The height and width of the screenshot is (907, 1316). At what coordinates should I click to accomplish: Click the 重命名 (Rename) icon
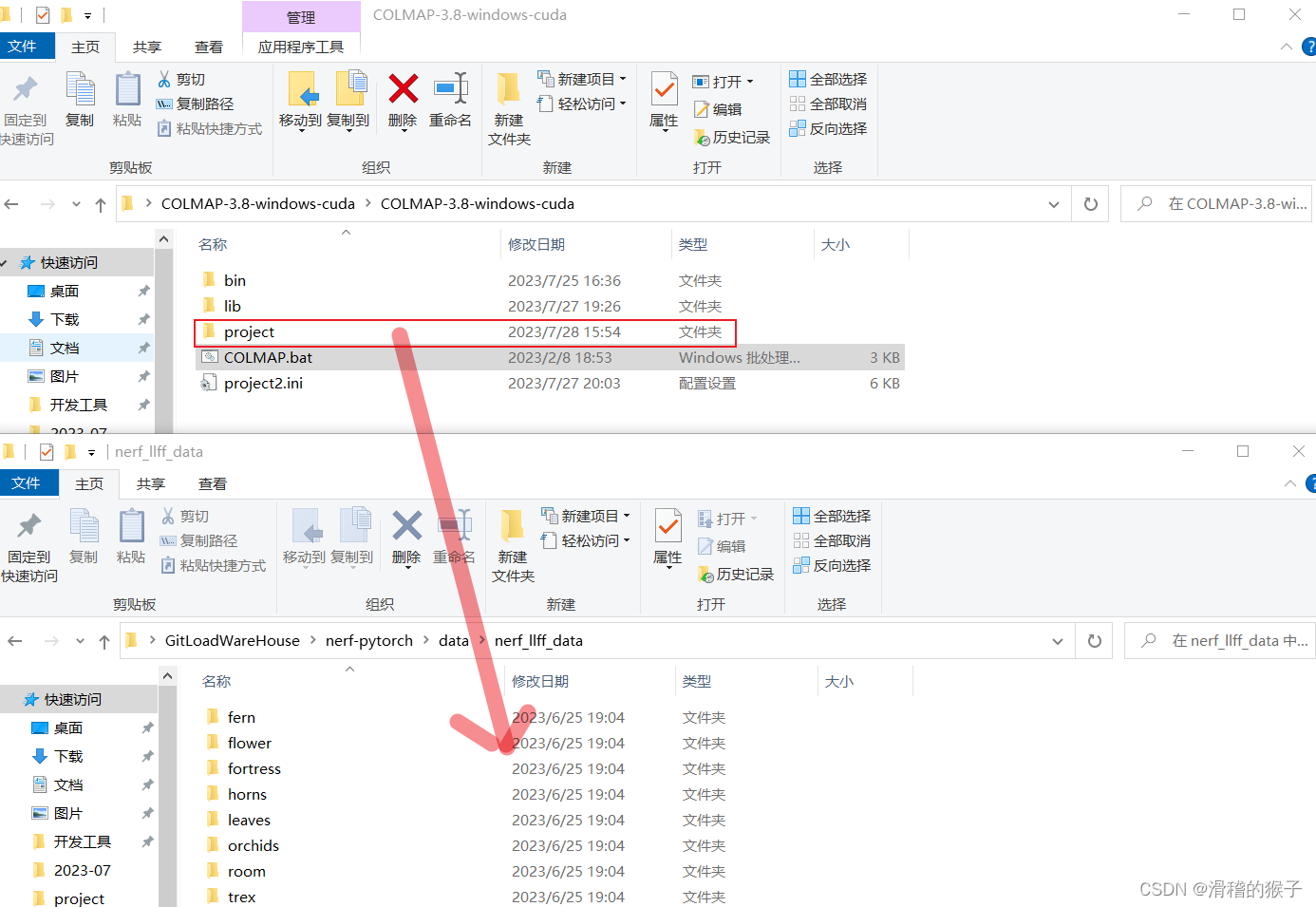(x=450, y=102)
